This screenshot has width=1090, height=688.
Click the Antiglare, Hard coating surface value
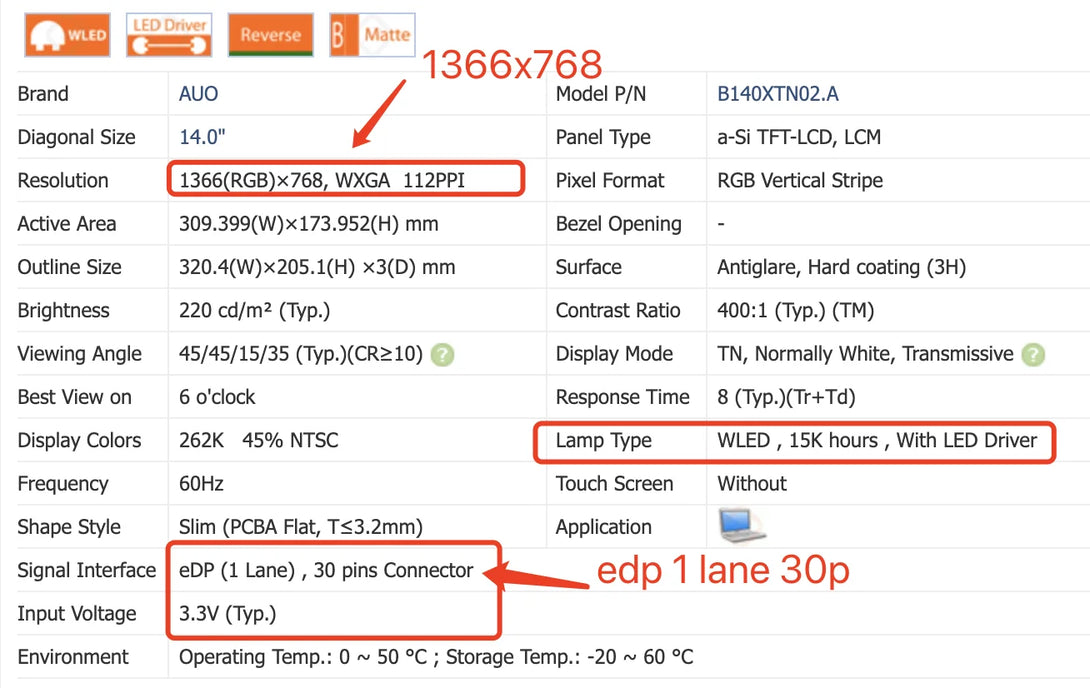click(841, 267)
